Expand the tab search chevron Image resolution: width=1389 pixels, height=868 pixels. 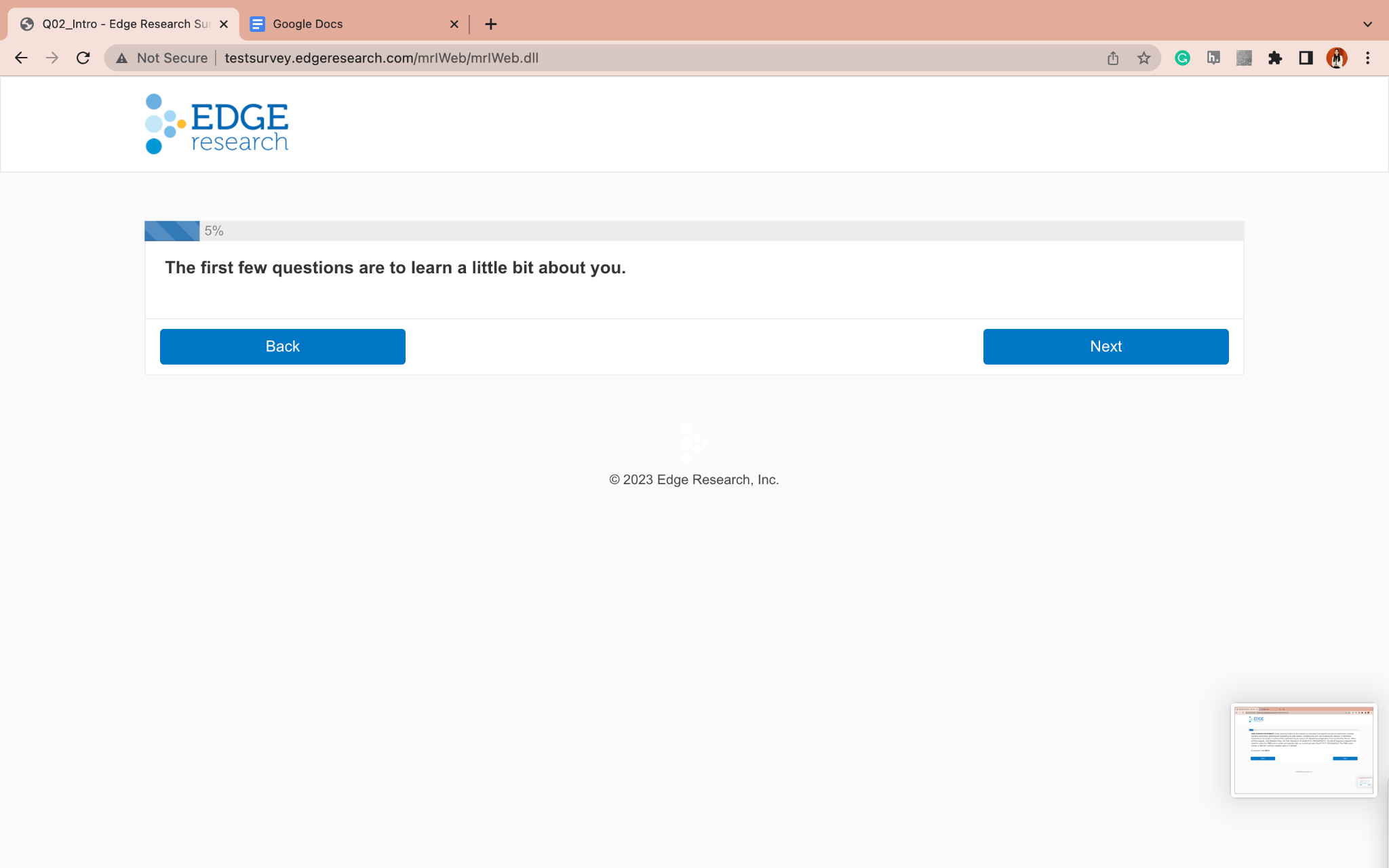tap(1367, 24)
